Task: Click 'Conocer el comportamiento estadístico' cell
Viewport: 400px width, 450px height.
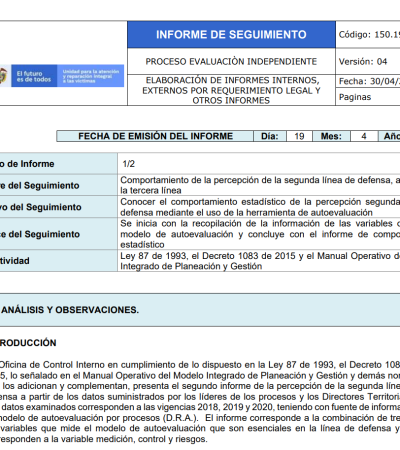Action: [259, 207]
